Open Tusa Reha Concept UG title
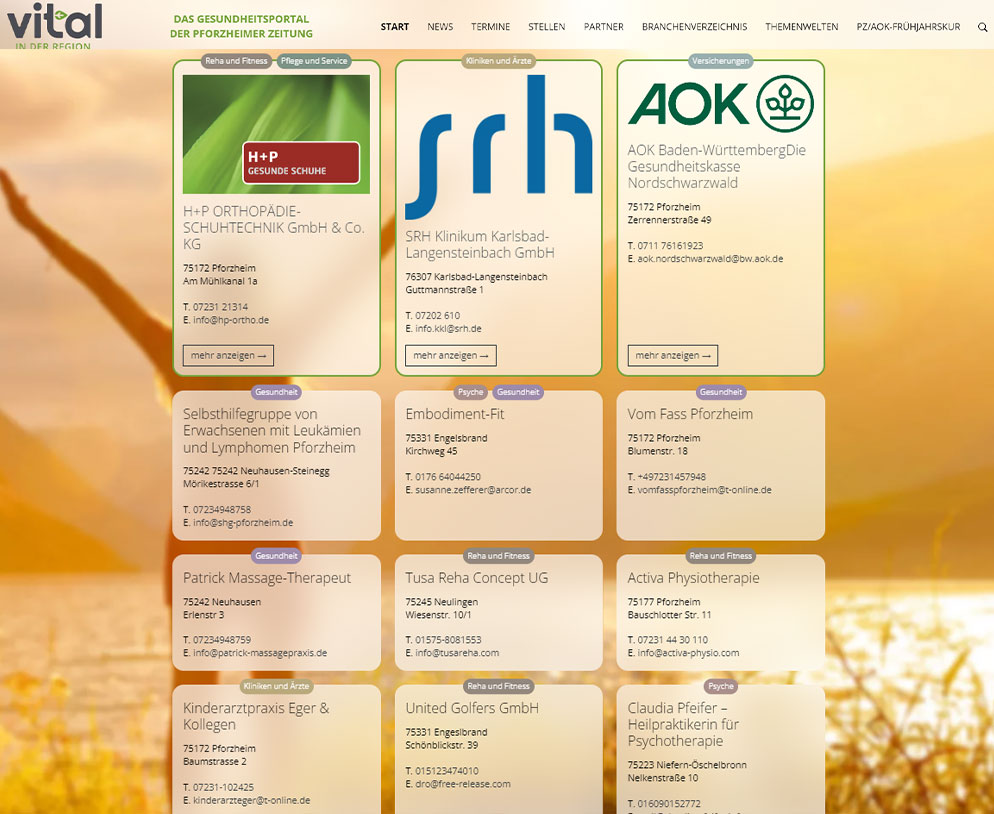The width and height of the screenshot is (994, 814). 477,578
